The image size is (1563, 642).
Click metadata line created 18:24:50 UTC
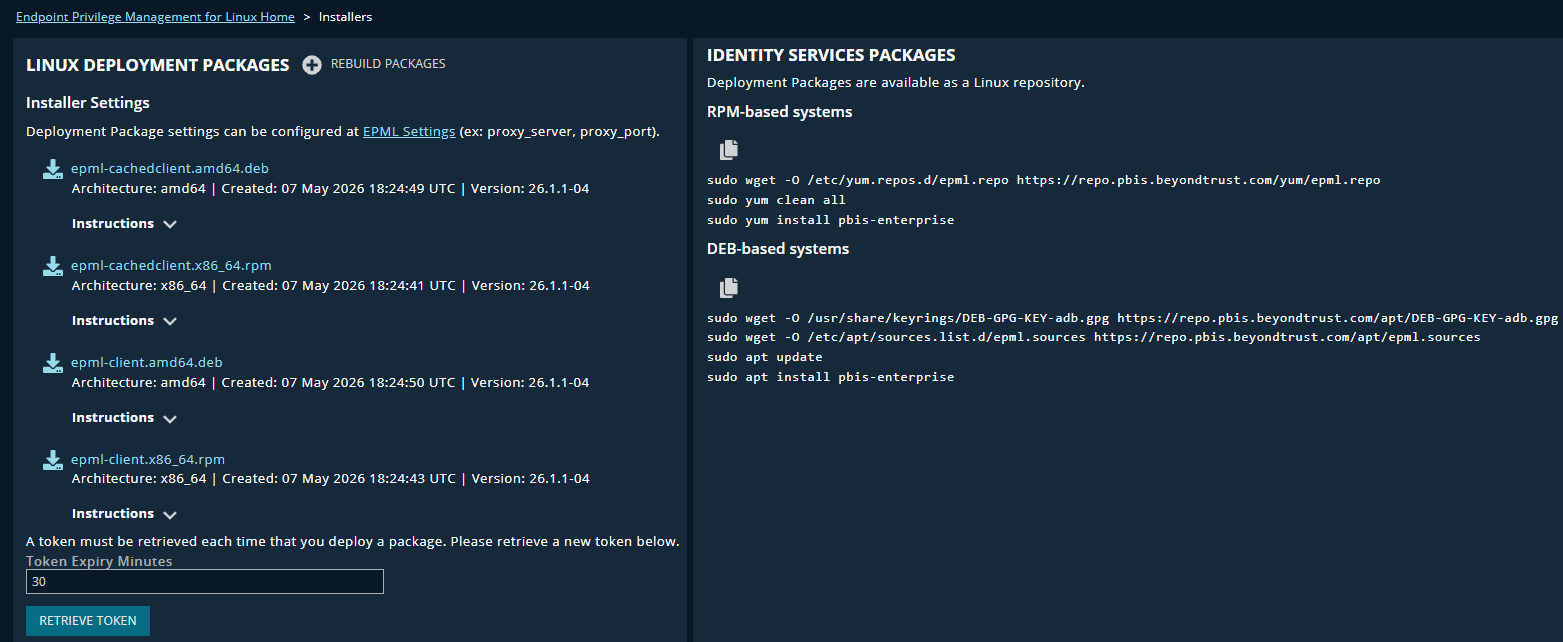click(x=331, y=382)
